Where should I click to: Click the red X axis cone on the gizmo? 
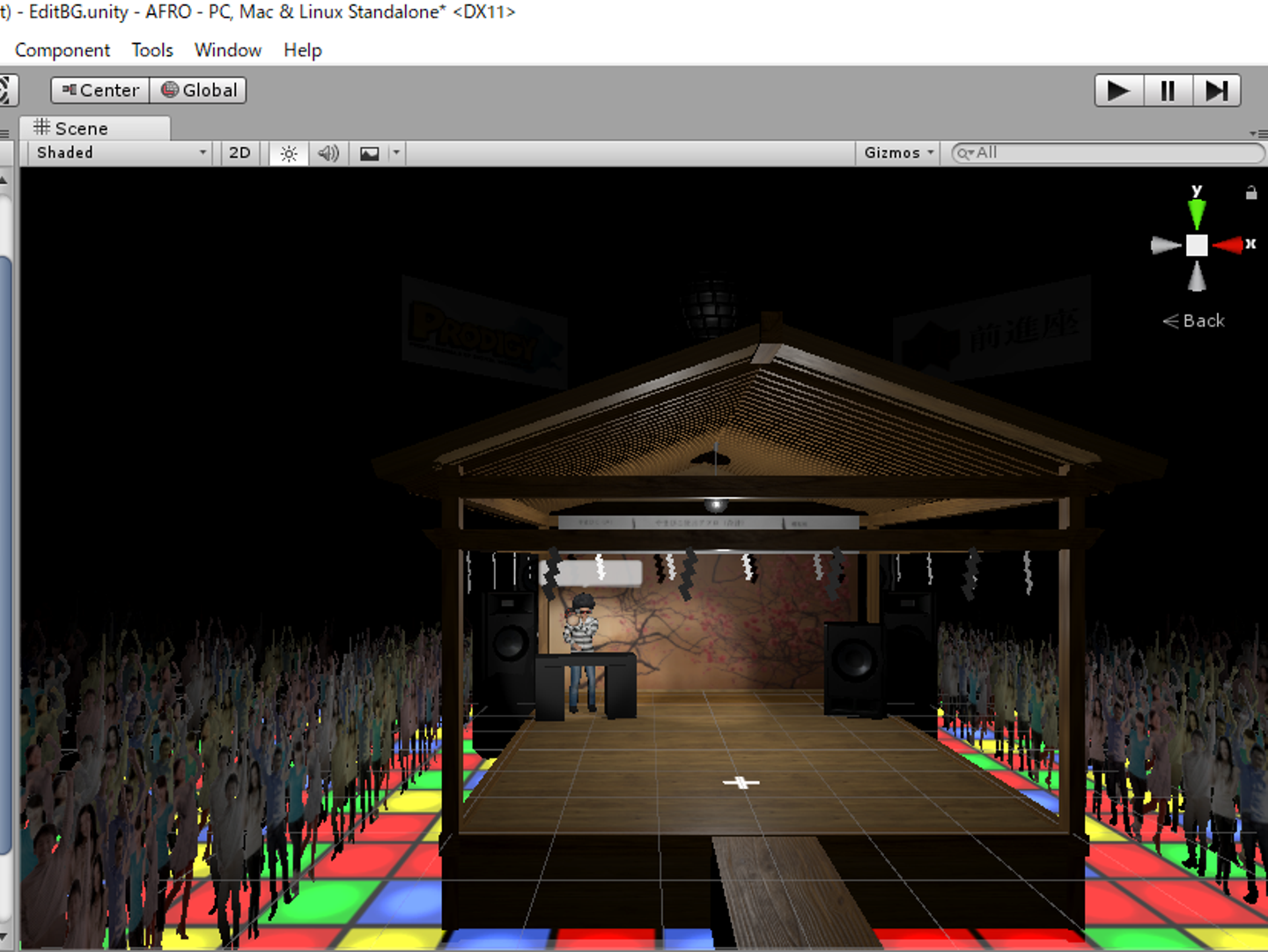point(1227,245)
